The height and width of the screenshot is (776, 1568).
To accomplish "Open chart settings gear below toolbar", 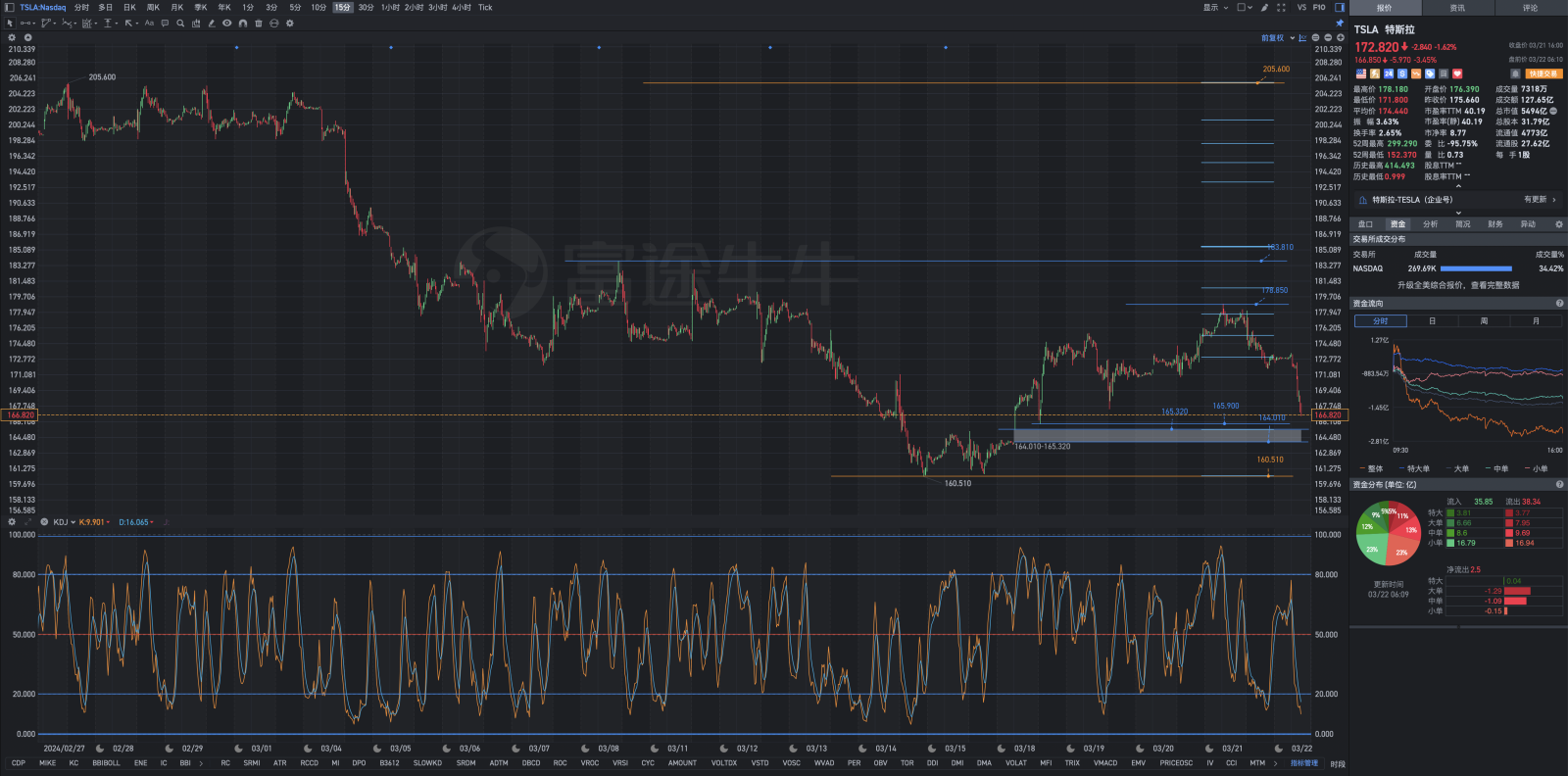I will [x=12, y=37].
